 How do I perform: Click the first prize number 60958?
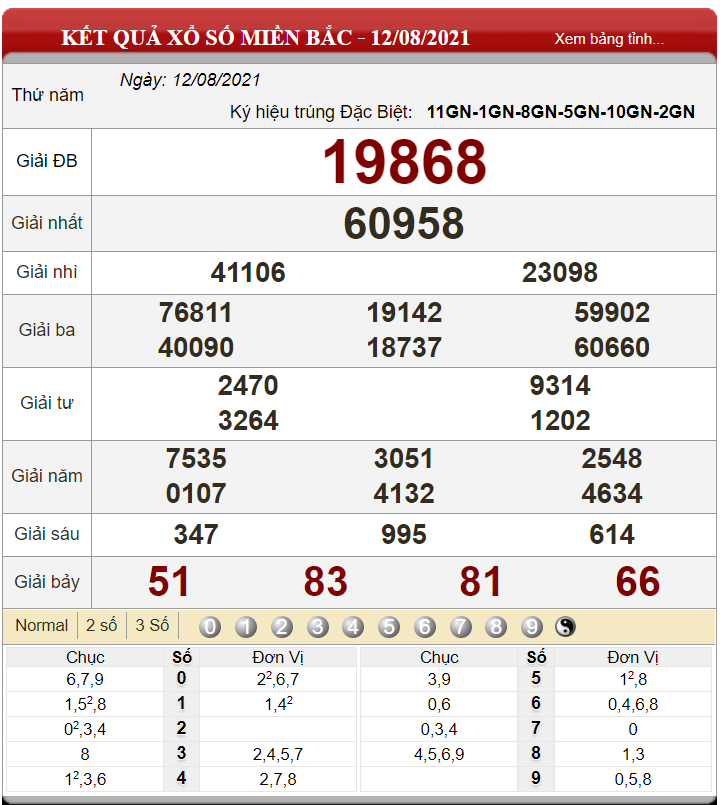click(x=404, y=223)
